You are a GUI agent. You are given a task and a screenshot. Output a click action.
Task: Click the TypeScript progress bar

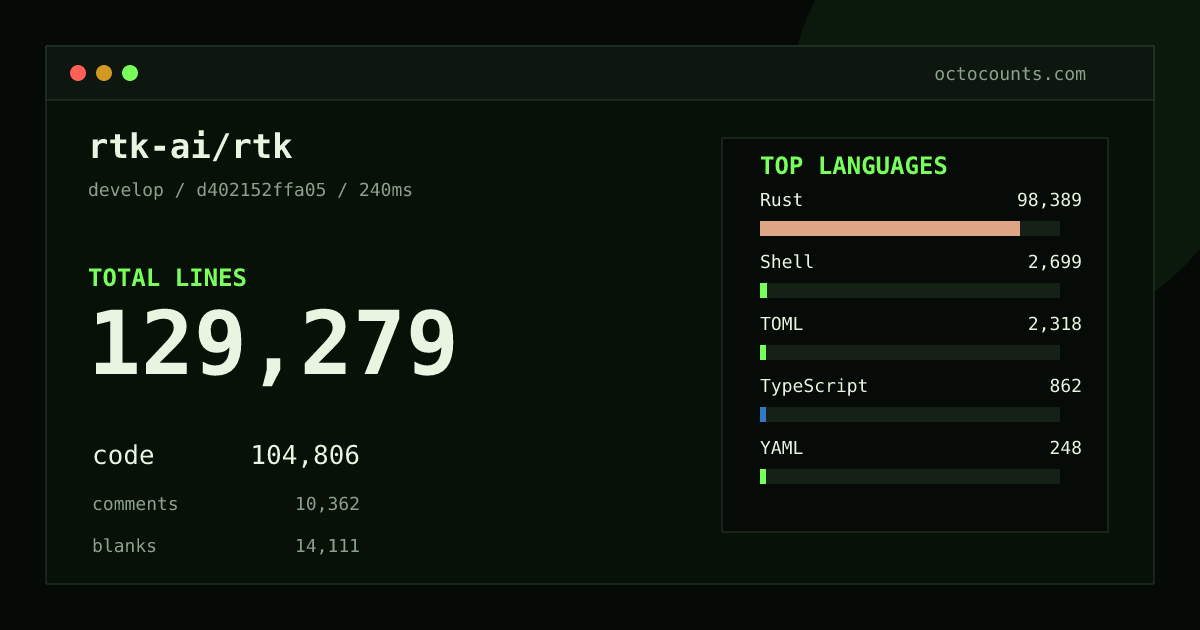coord(910,414)
